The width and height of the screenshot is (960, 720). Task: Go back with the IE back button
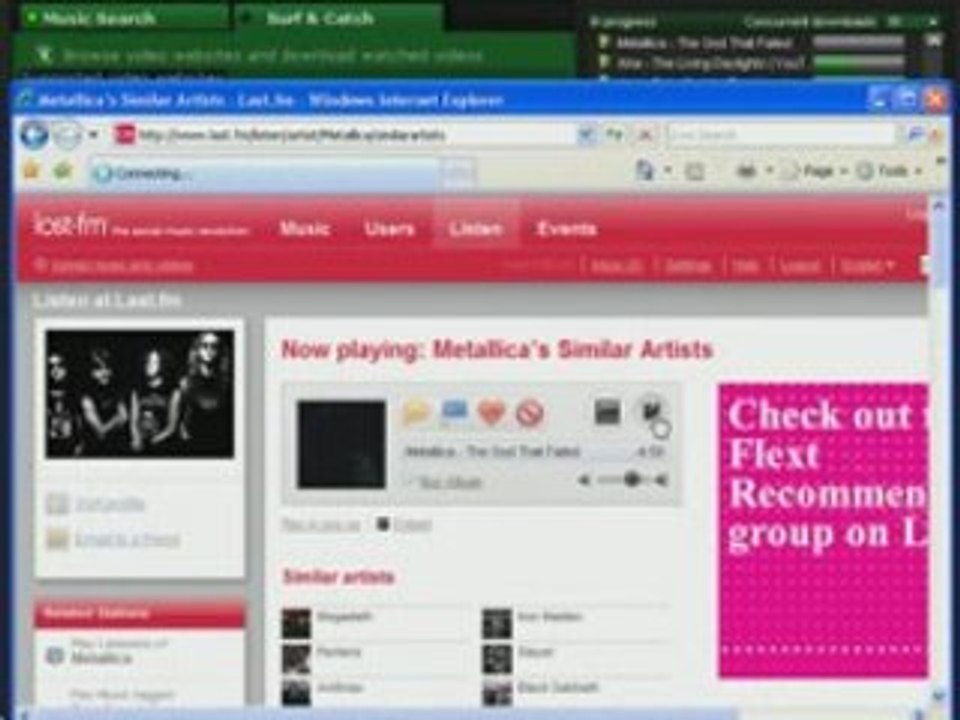pos(34,135)
